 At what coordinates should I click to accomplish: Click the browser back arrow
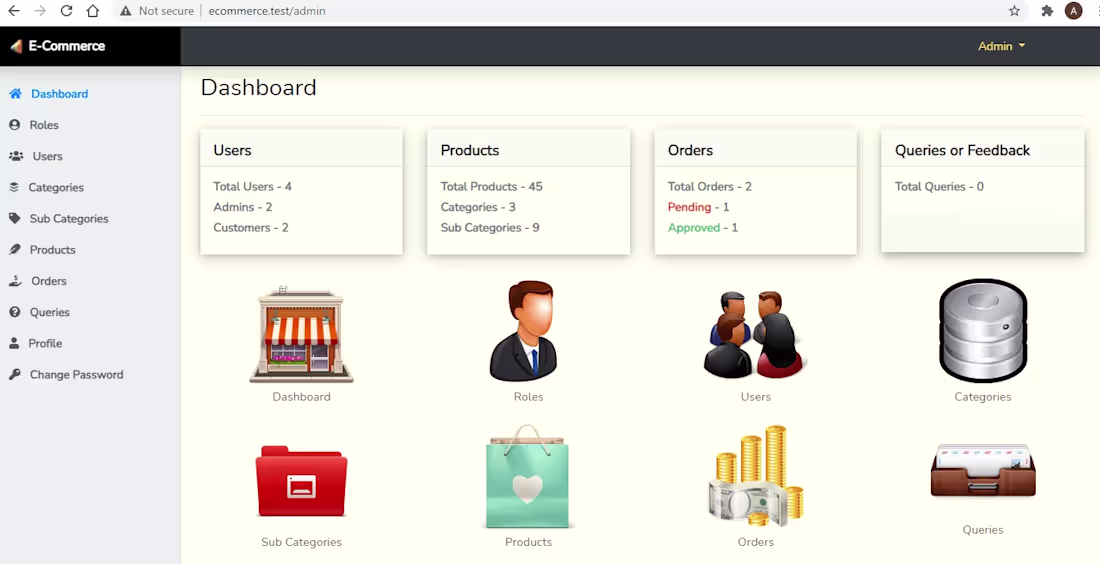[x=13, y=11]
